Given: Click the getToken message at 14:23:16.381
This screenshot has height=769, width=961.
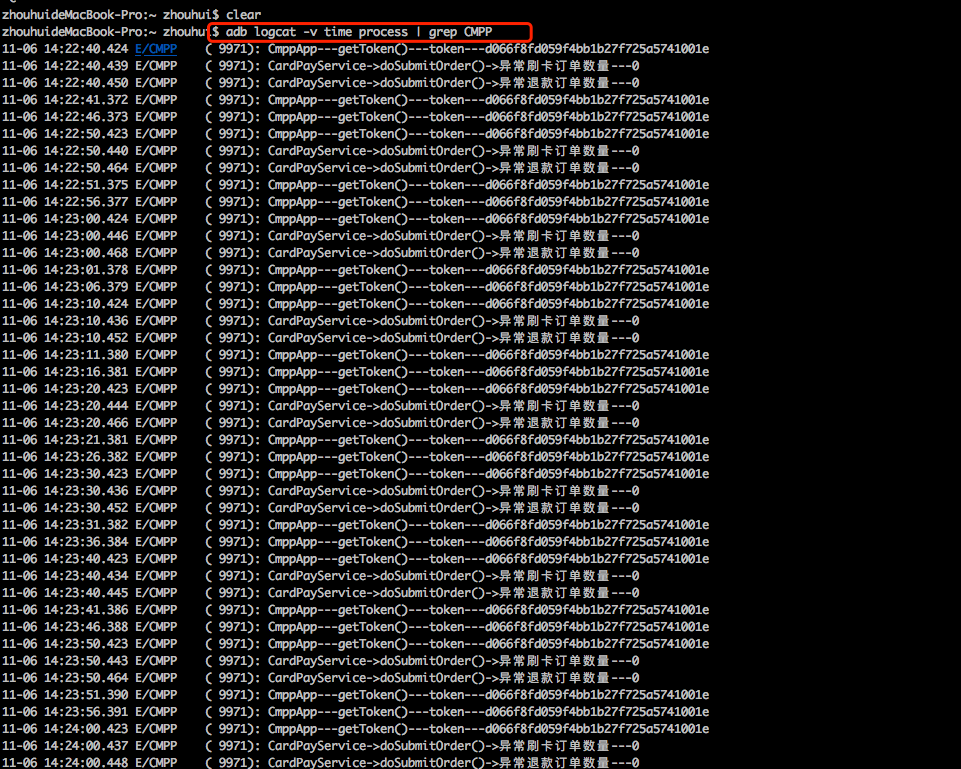Looking at the screenshot, I should [x=488, y=372].
